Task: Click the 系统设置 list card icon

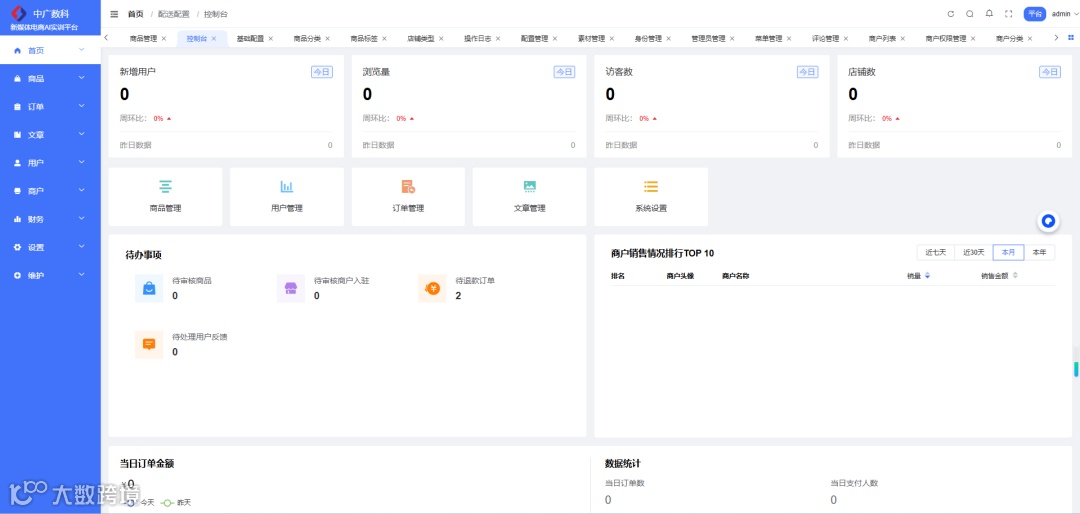Action: point(651,186)
